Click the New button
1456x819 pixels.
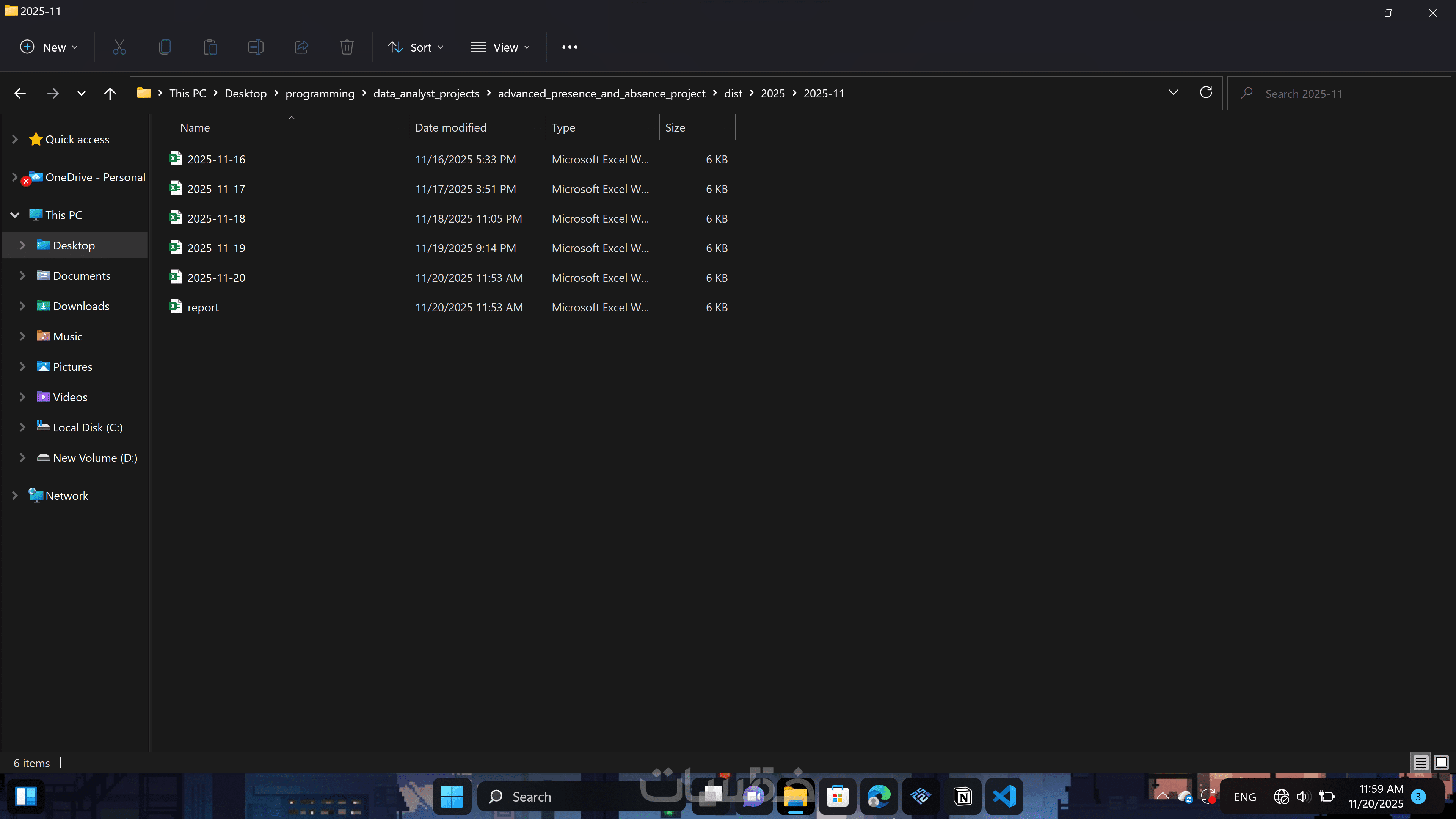tap(49, 47)
